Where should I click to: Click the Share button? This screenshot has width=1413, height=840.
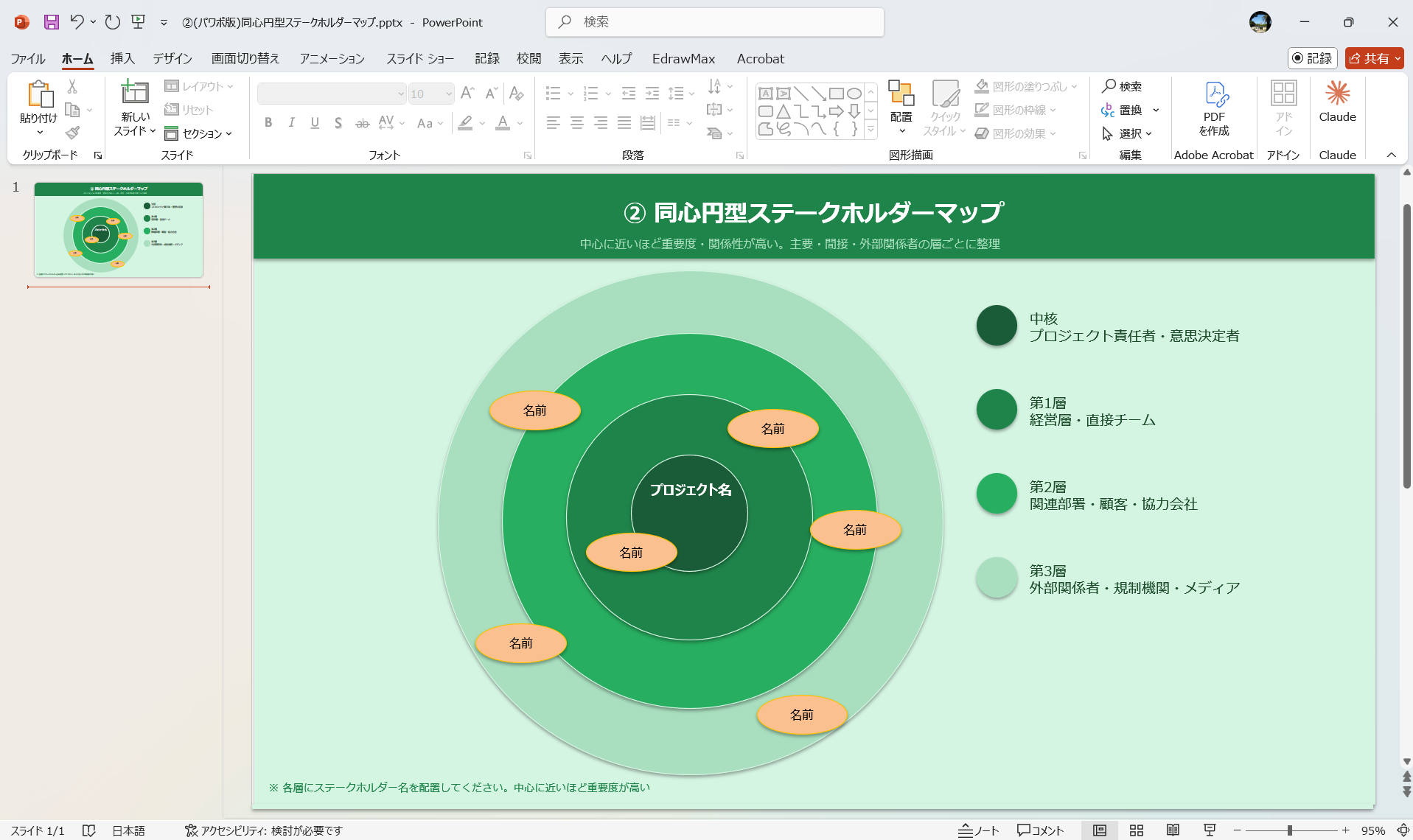coord(1374,58)
